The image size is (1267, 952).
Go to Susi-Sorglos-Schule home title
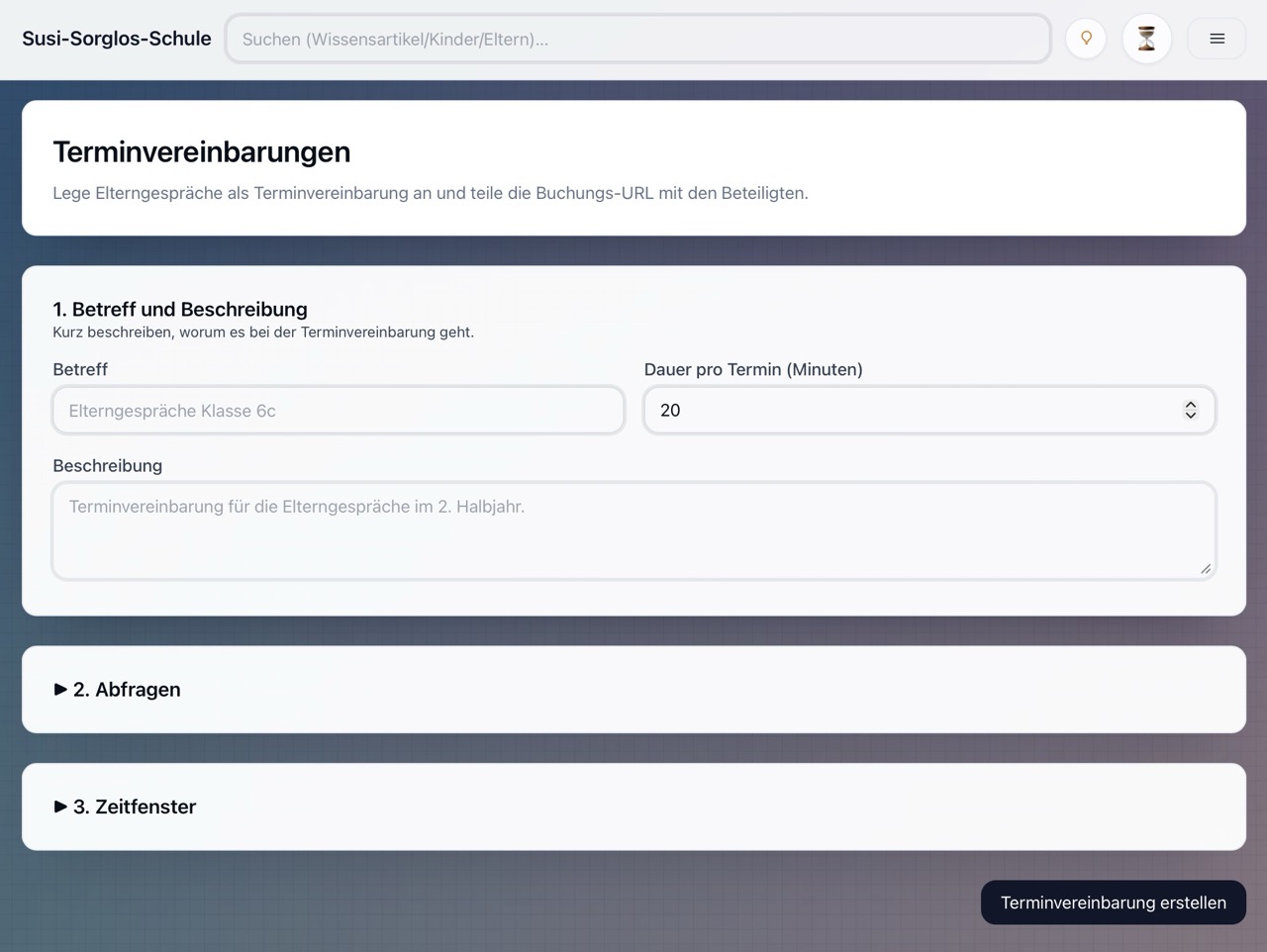coord(117,39)
